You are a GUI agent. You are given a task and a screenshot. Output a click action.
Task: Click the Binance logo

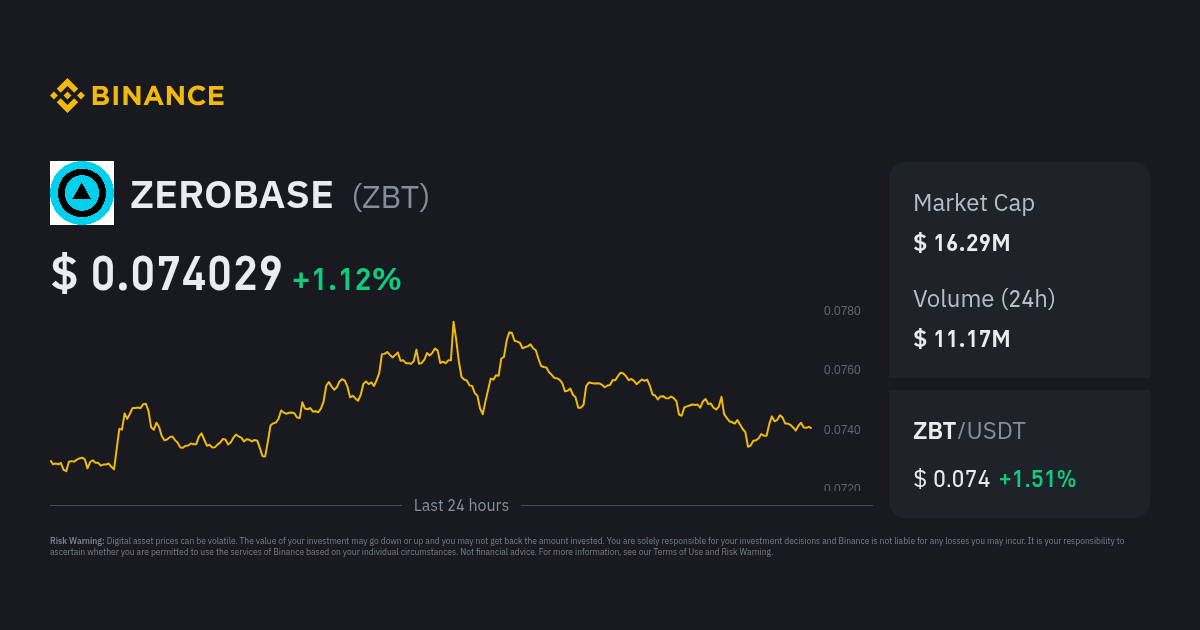137,96
